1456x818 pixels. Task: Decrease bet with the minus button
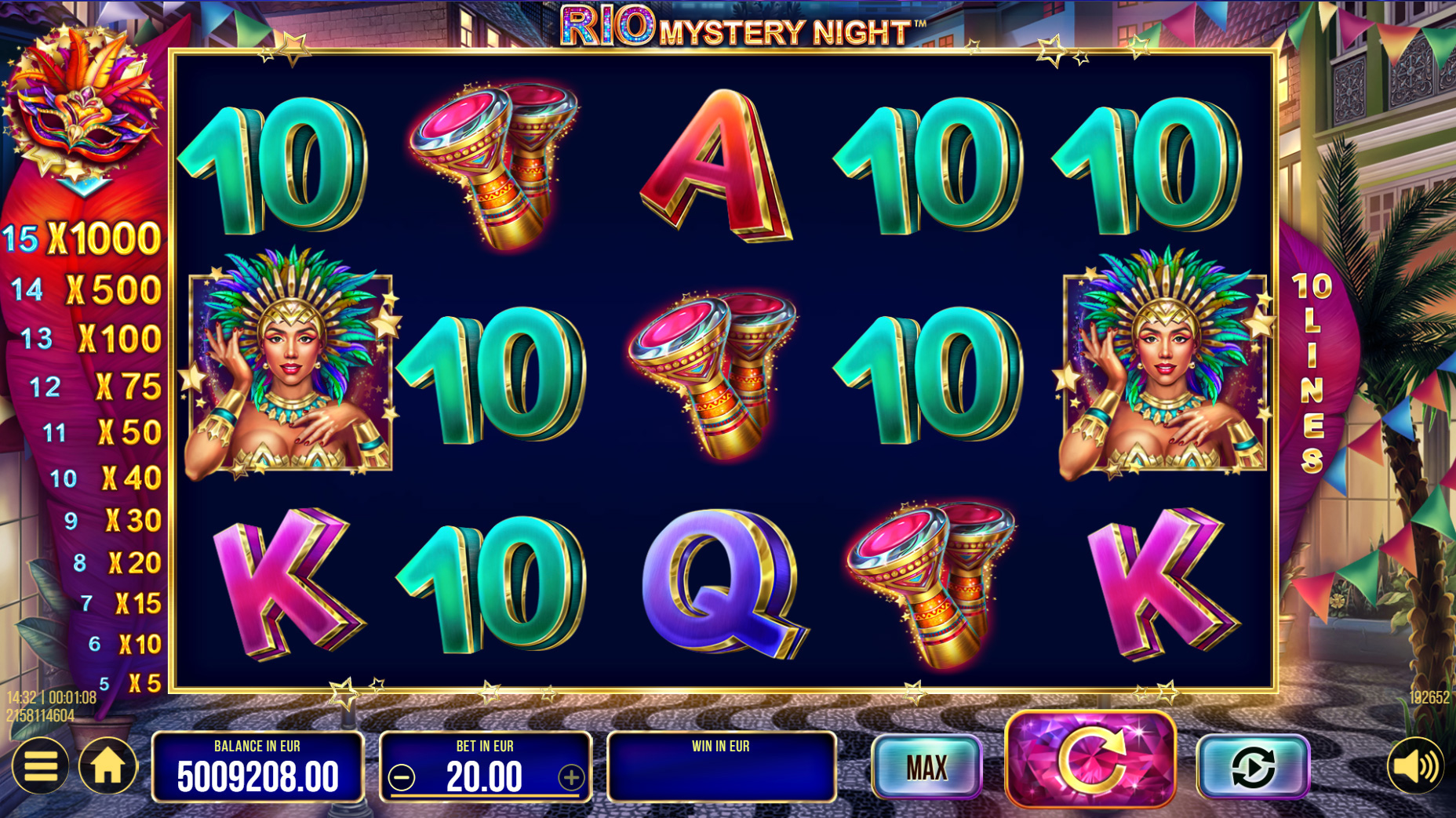tap(402, 777)
